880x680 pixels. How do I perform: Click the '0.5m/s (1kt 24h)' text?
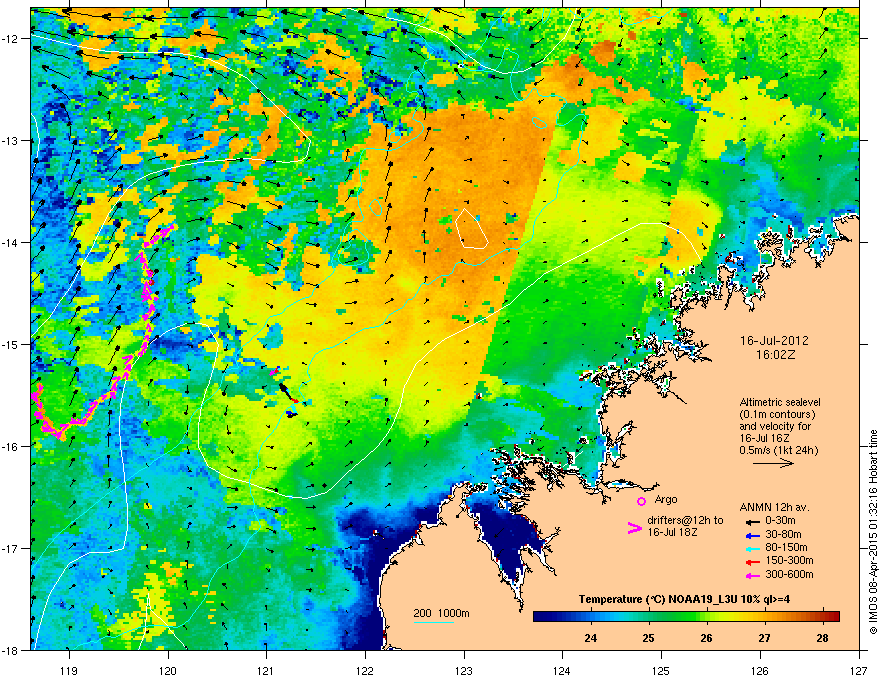click(779, 450)
